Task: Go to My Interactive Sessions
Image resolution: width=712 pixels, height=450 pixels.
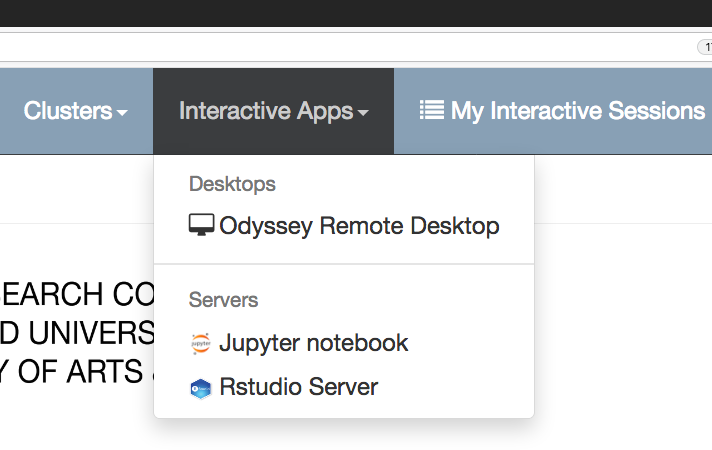Action: [x=562, y=111]
